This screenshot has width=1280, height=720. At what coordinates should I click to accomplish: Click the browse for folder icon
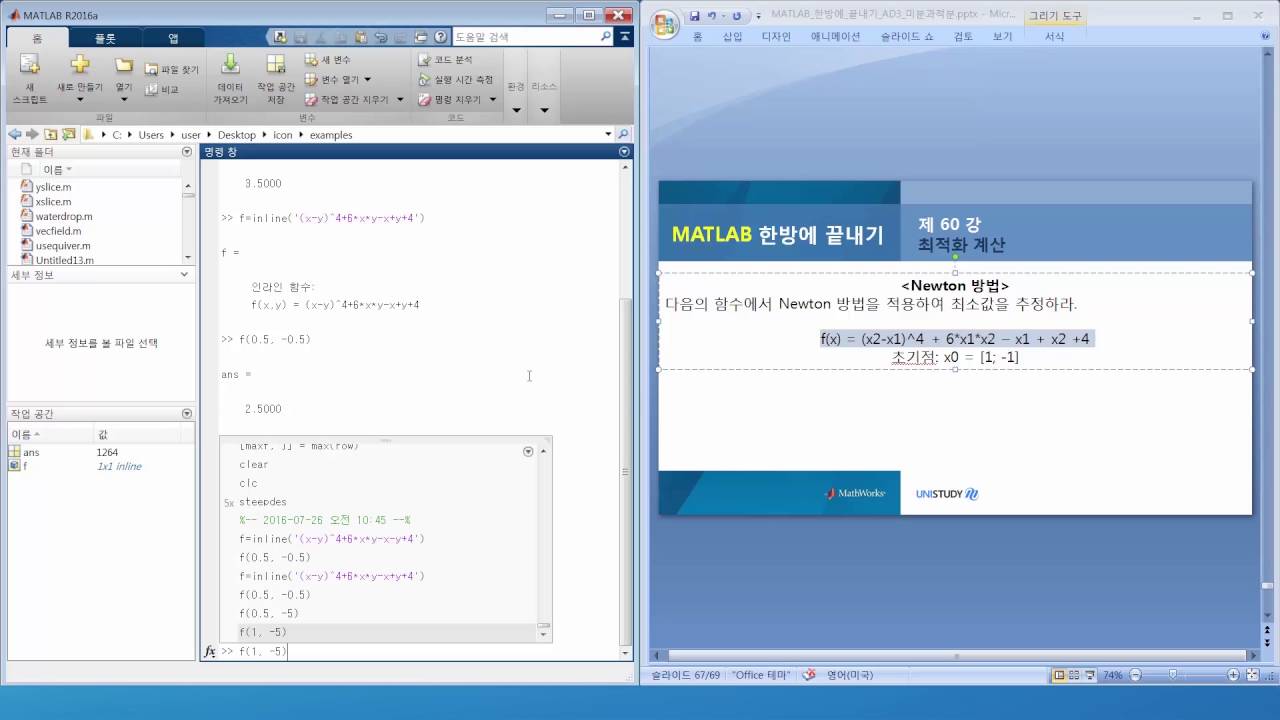pos(68,134)
